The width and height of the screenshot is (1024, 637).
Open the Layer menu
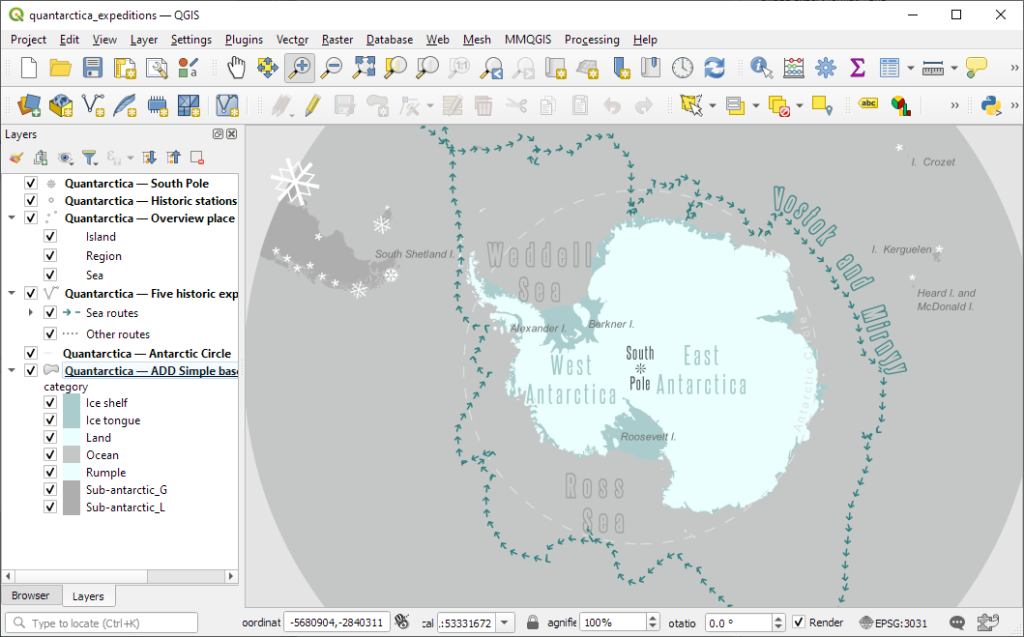tap(144, 40)
